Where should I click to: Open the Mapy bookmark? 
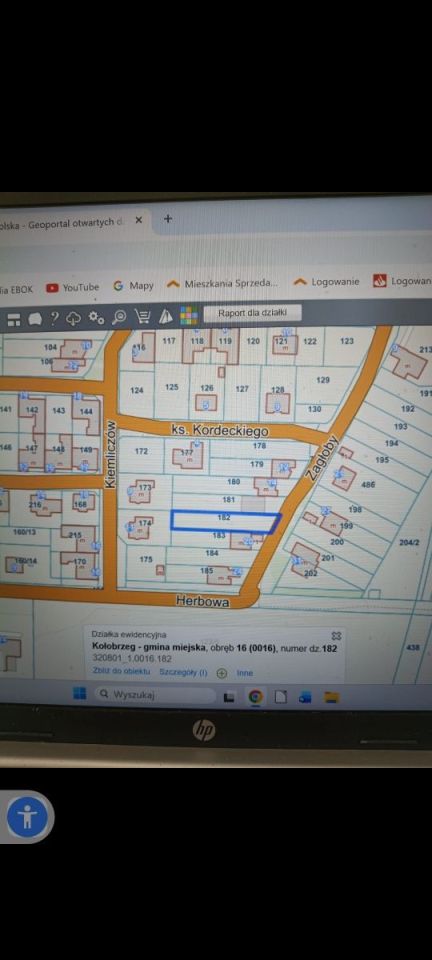click(134, 285)
